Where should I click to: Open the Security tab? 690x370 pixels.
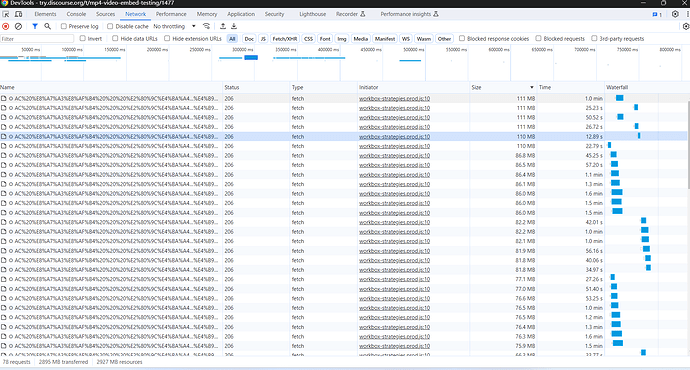click(x=275, y=14)
